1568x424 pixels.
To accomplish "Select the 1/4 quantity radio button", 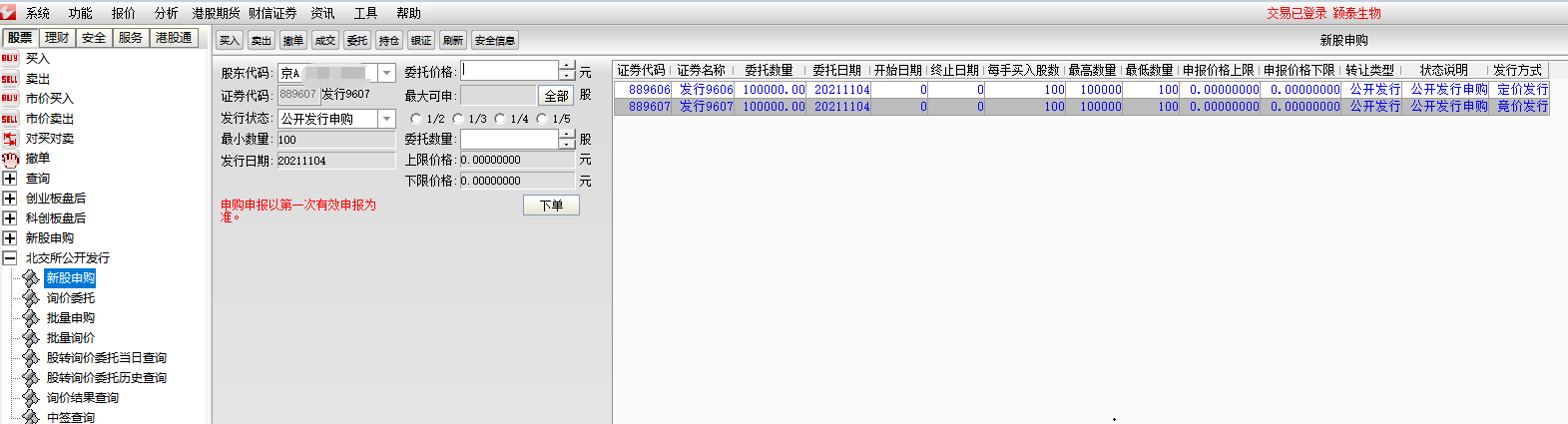I will pos(500,119).
